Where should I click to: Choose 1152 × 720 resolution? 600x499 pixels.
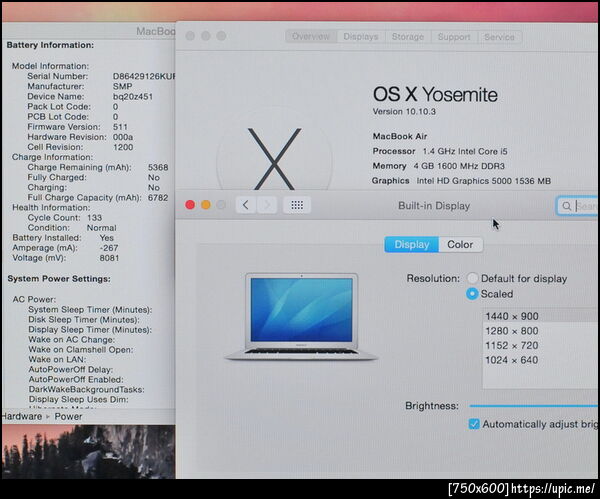point(541,345)
